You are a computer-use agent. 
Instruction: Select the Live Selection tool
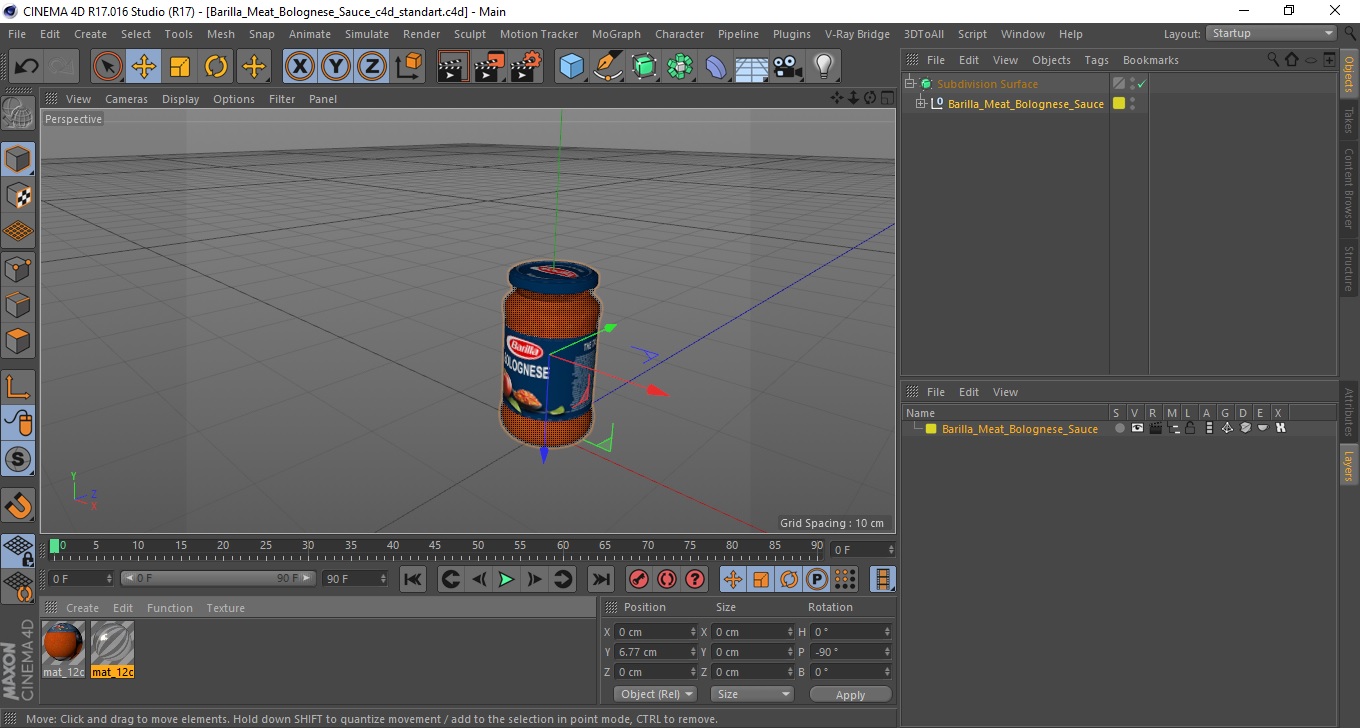pos(108,67)
